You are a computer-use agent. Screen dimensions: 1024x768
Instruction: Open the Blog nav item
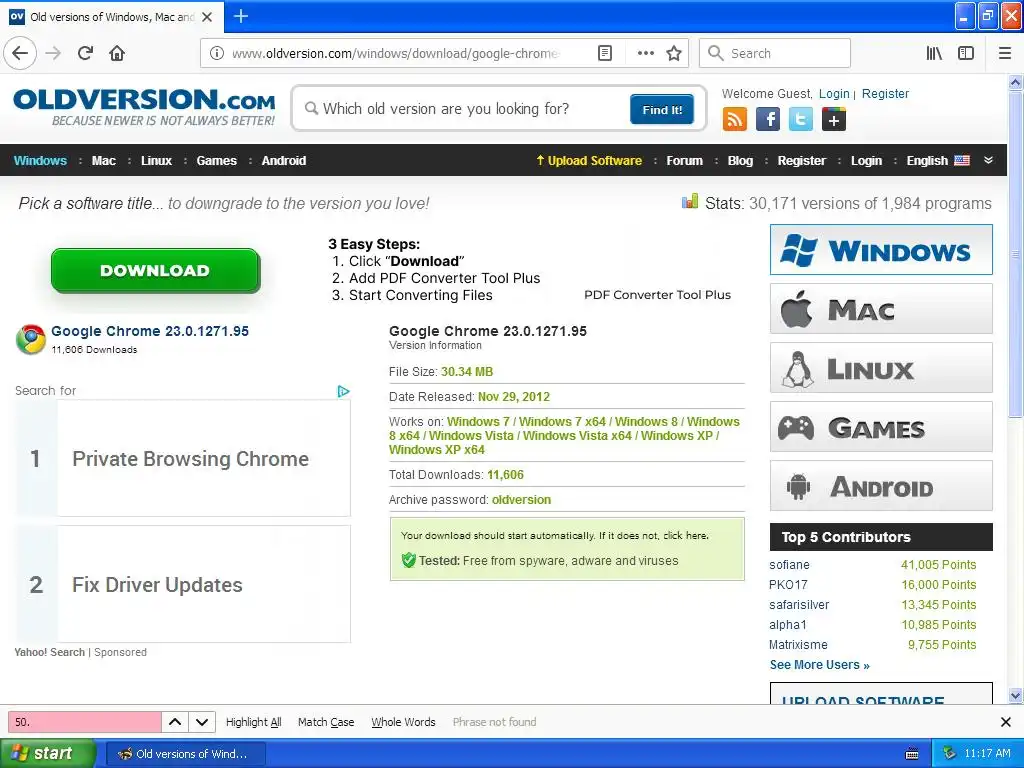click(740, 161)
